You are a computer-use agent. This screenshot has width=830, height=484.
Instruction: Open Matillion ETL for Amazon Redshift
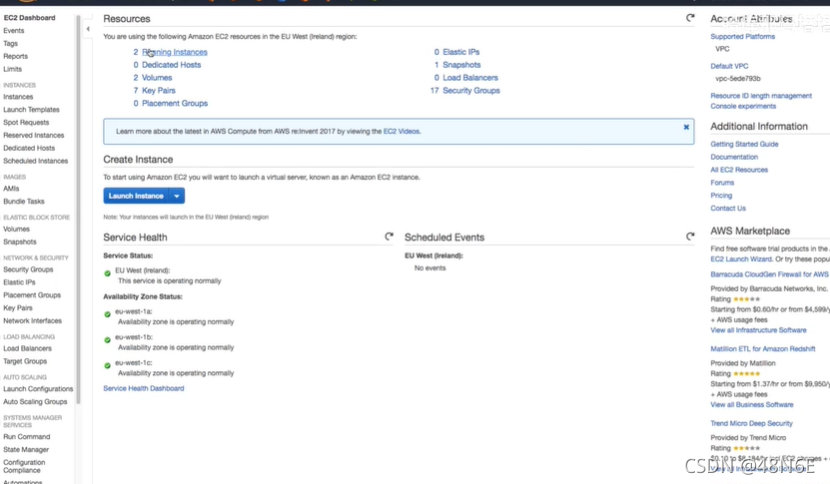point(763,349)
